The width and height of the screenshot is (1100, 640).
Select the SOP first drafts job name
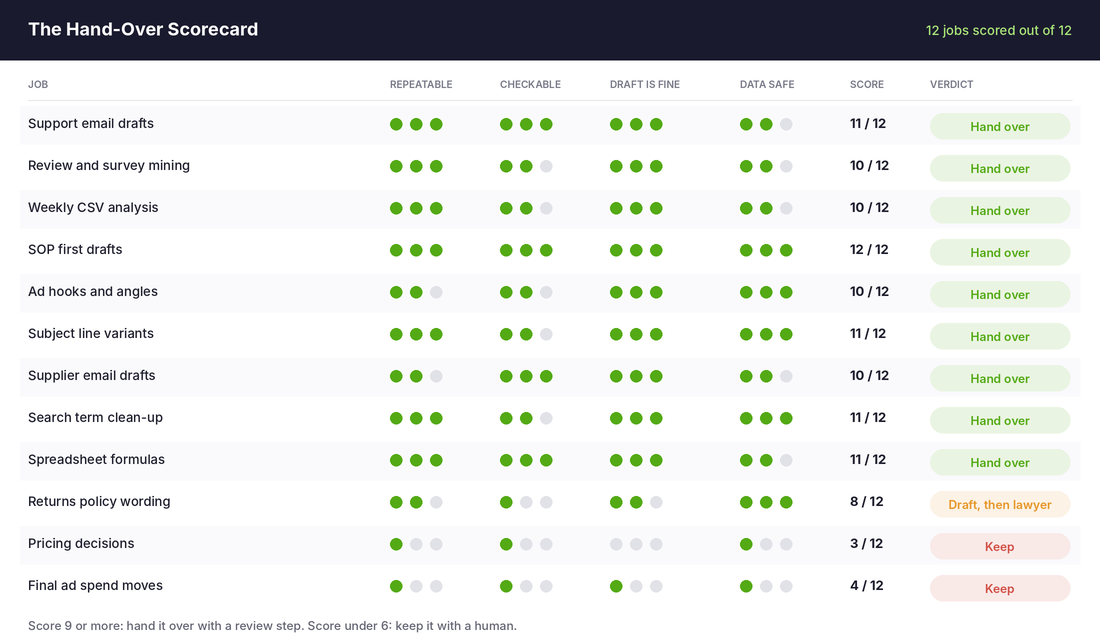point(75,250)
